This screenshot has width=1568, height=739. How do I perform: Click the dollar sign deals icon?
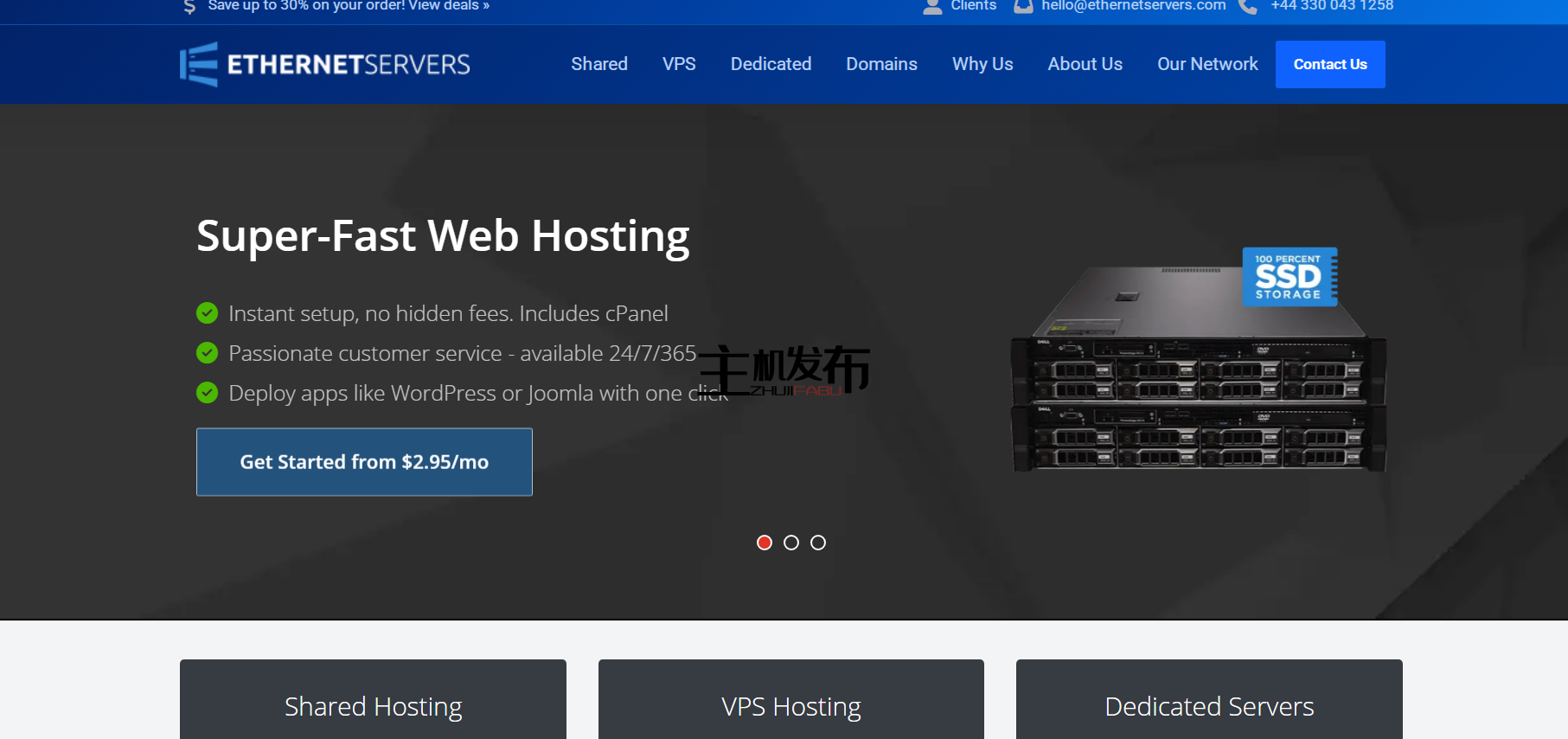point(189,7)
